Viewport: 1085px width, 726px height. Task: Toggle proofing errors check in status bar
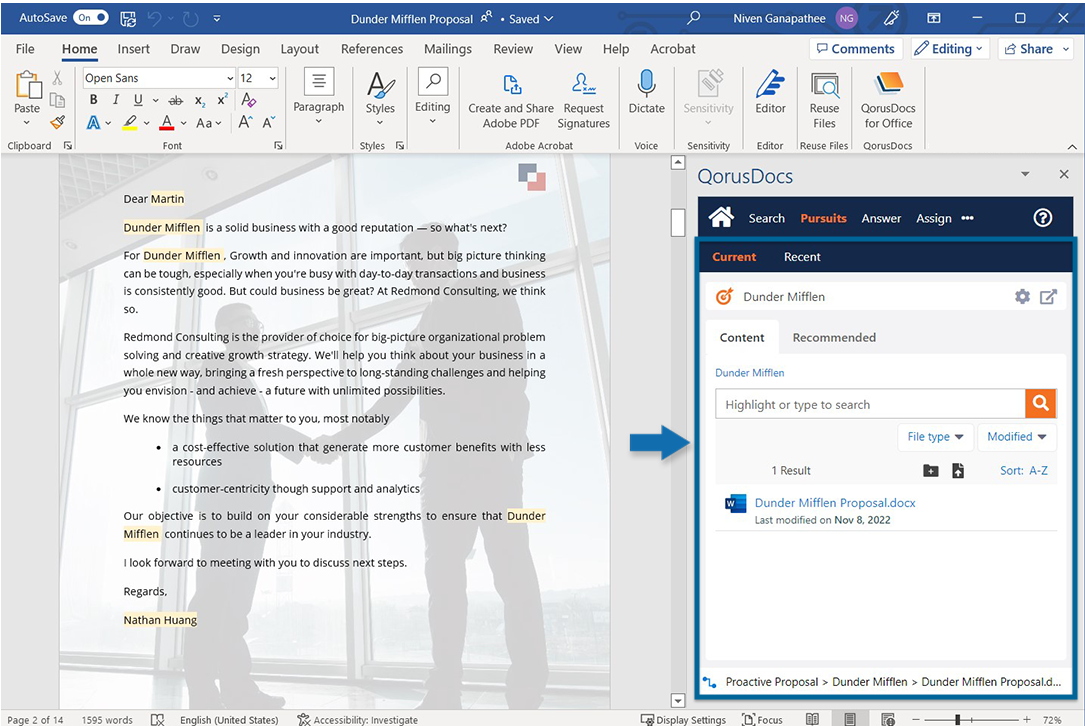click(x=158, y=720)
